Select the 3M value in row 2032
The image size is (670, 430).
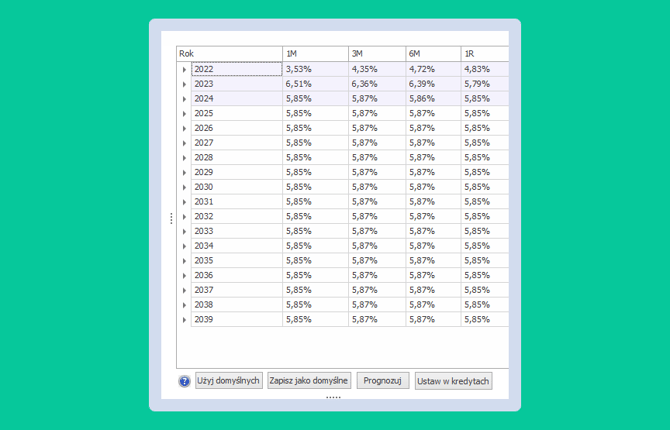377,217
